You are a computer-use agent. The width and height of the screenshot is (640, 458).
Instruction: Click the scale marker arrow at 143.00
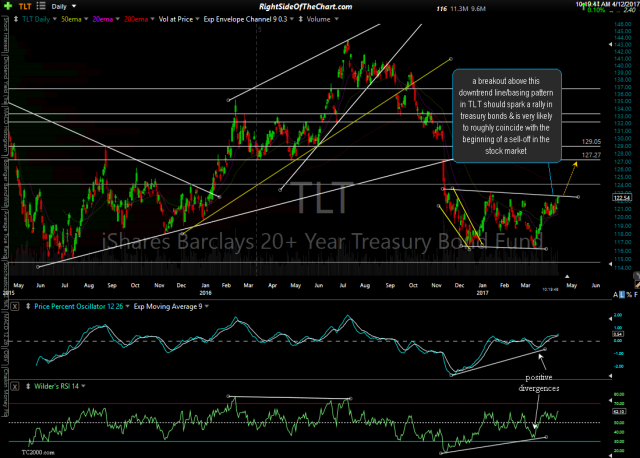[x=611, y=44]
